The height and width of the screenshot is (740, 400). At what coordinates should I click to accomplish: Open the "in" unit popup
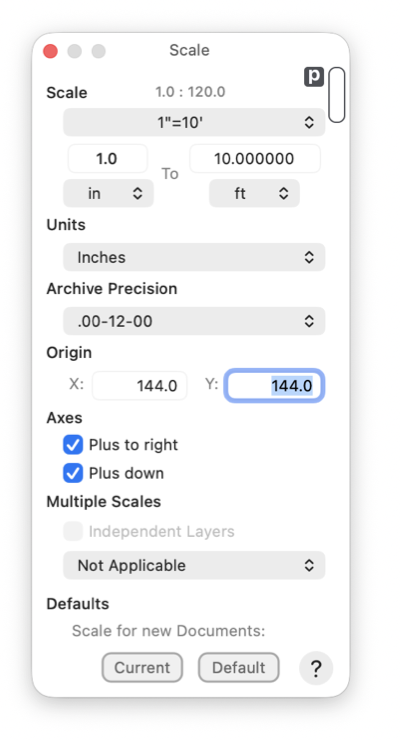pyautogui.click(x=108, y=193)
